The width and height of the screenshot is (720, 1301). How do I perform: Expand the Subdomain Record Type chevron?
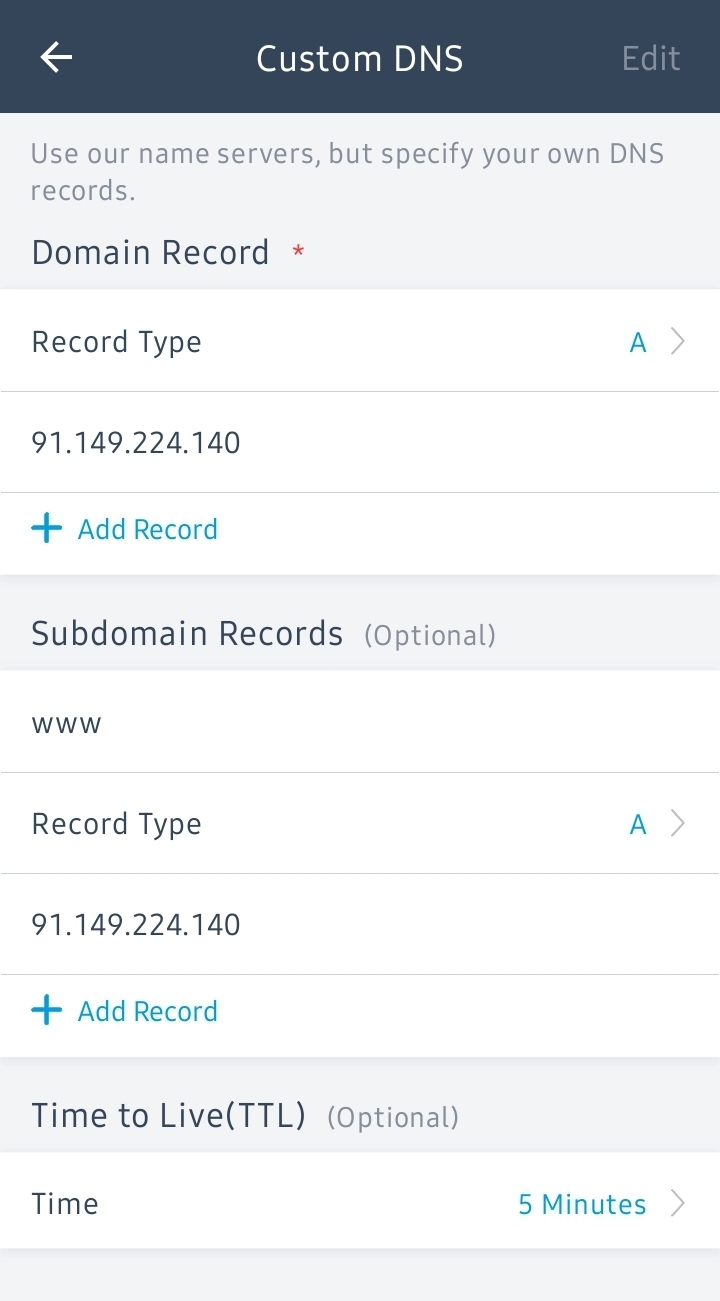pyautogui.click(x=678, y=824)
